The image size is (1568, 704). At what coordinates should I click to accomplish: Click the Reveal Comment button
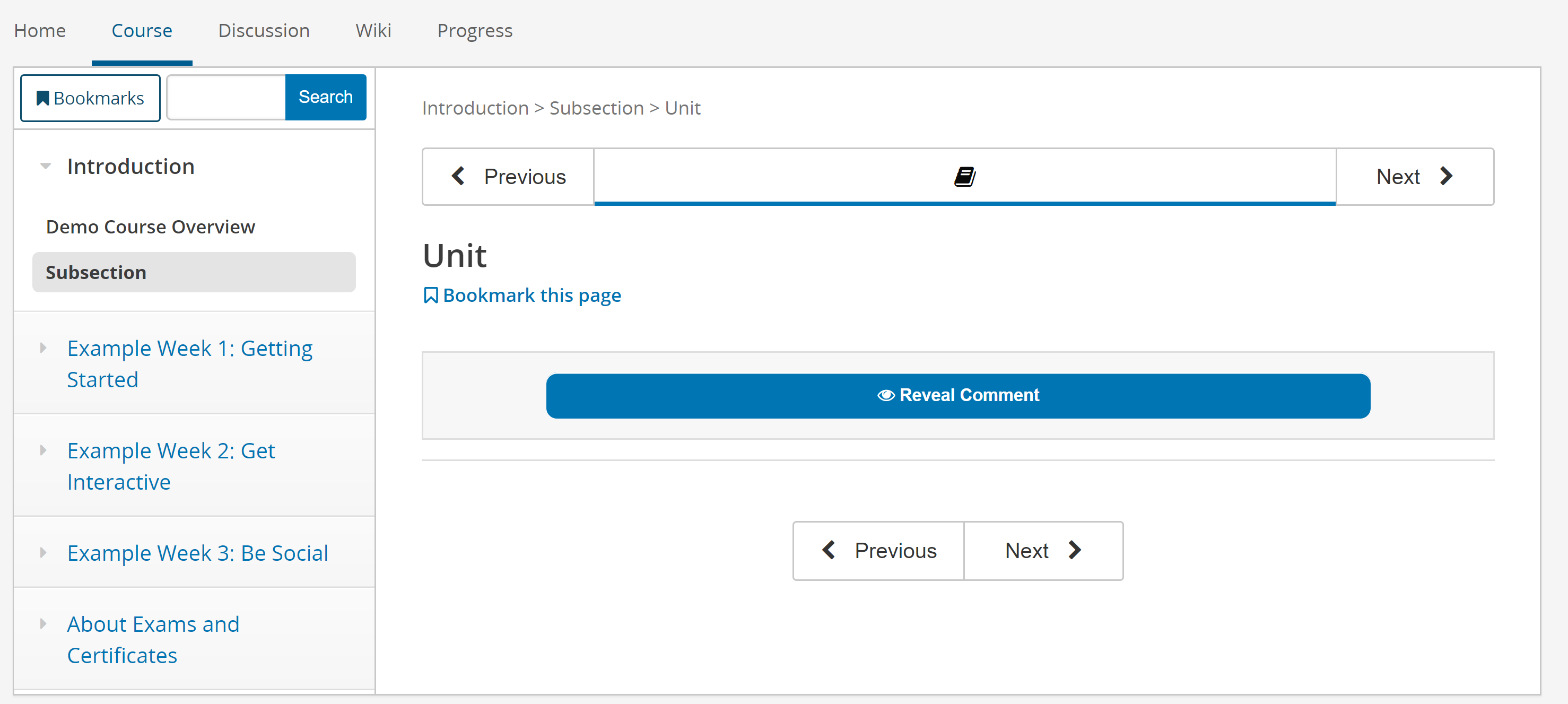pos(958,396)
